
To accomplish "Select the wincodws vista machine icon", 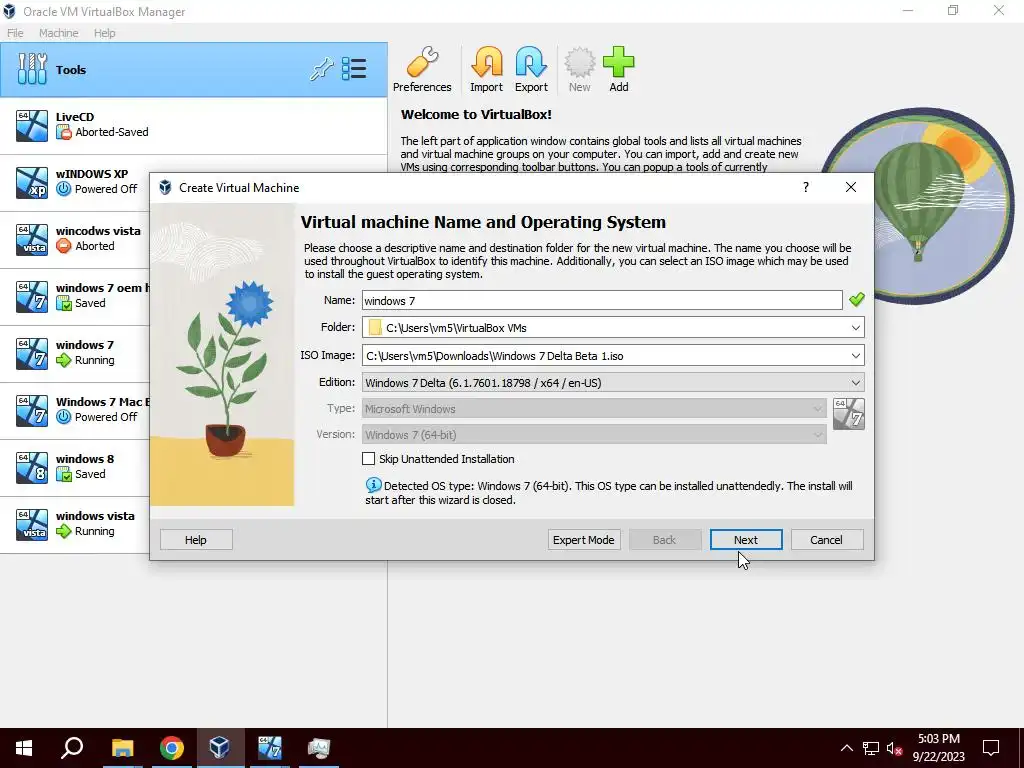I will click(32, 240).
